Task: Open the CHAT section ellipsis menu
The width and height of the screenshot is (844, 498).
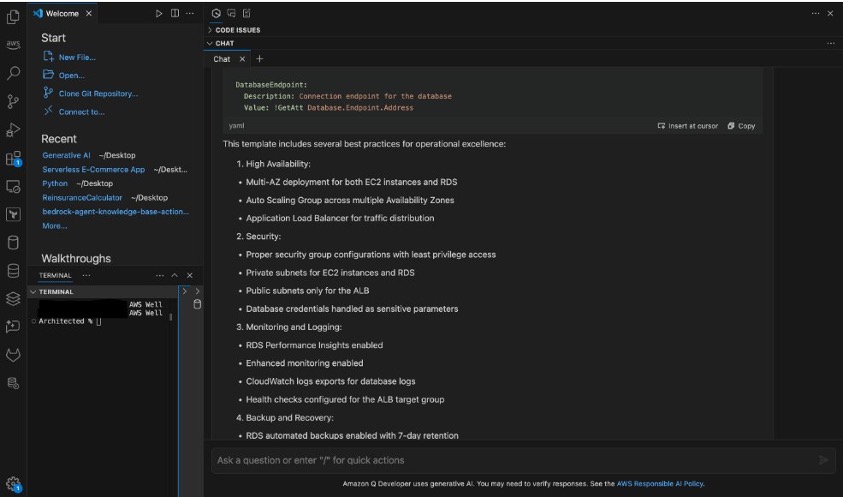Action: (x=831, y=43)
